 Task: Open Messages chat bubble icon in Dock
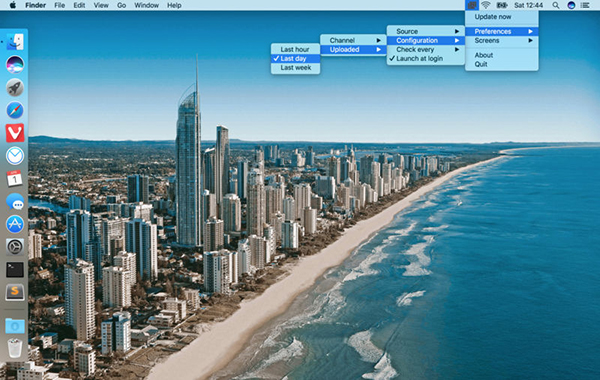coord(15,201)
